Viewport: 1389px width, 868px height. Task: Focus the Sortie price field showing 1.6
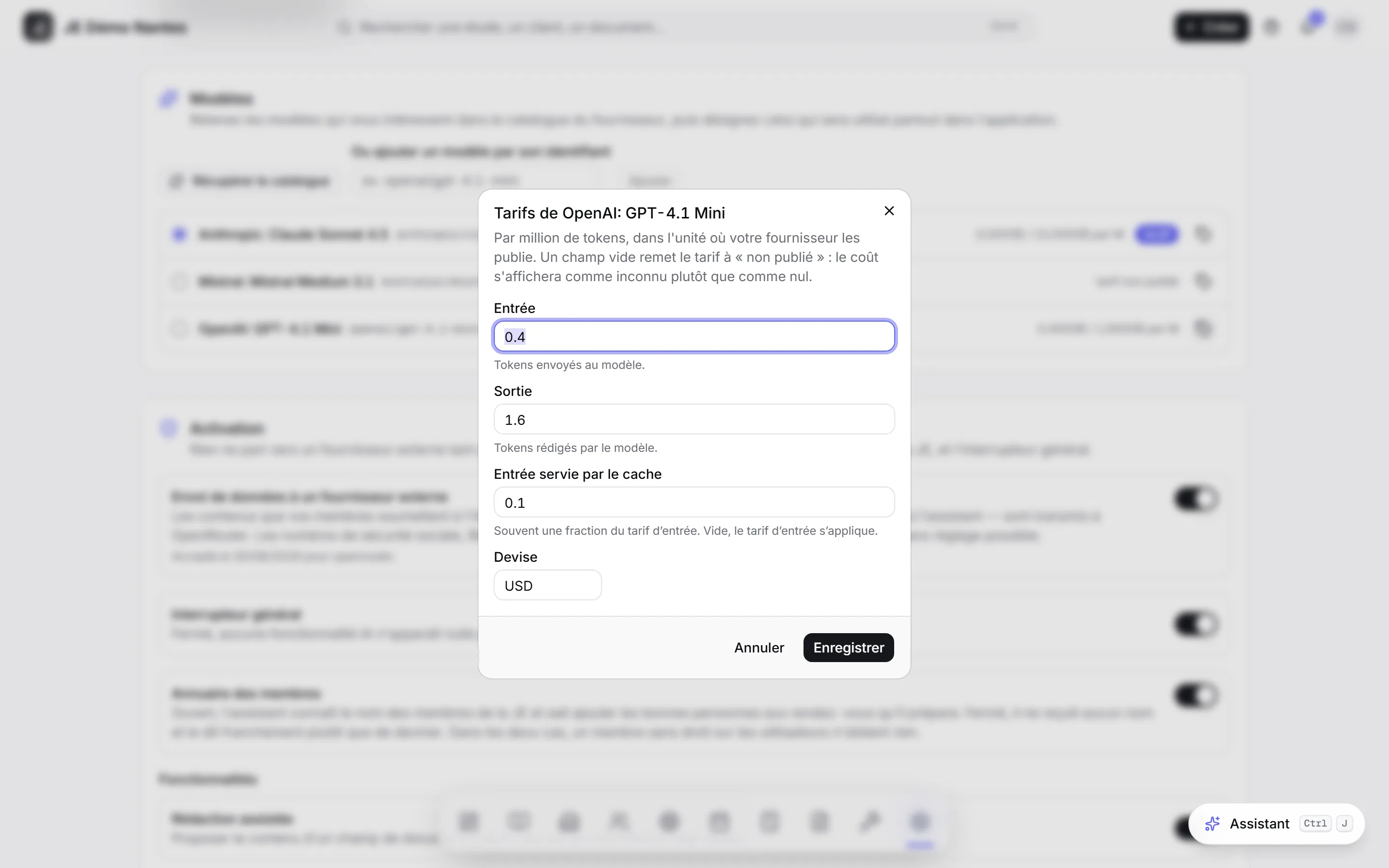click(694, 420)
